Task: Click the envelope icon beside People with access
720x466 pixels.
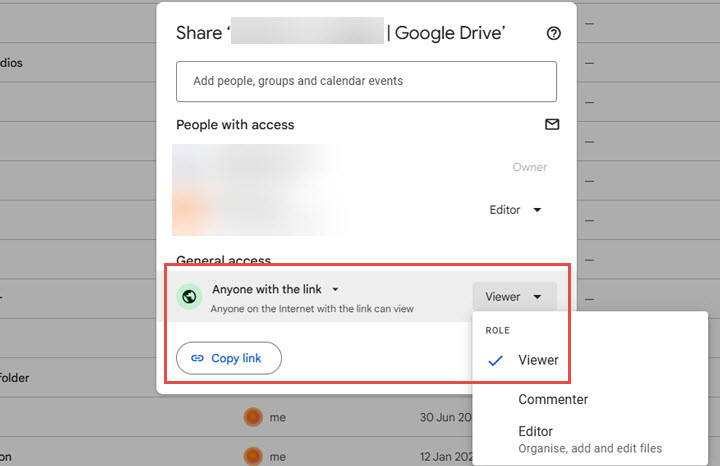Action: point(552,125)
